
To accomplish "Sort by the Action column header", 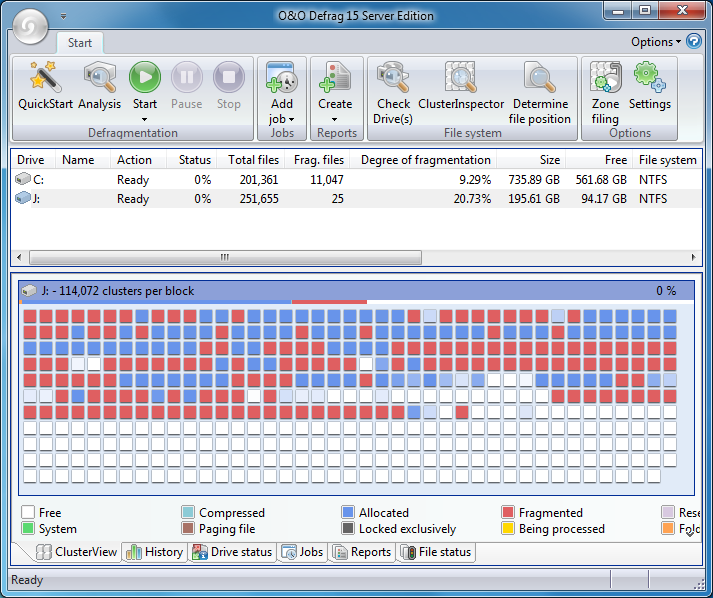I will [x=138, y=160].
